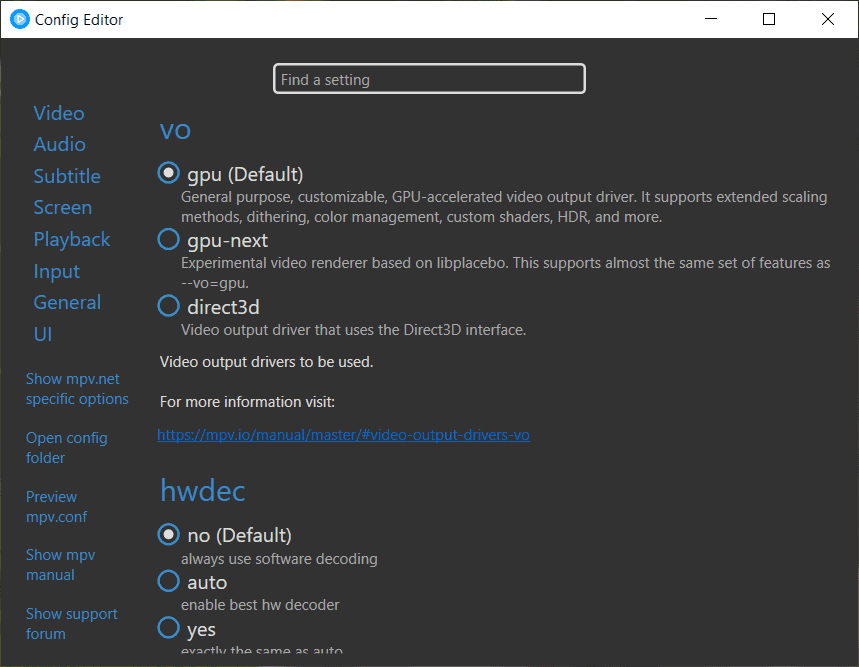Image resolution: width=859 pixels, height=667 pixels.
Task: Select the gpu-next radio option
Action: pos(169,240)
